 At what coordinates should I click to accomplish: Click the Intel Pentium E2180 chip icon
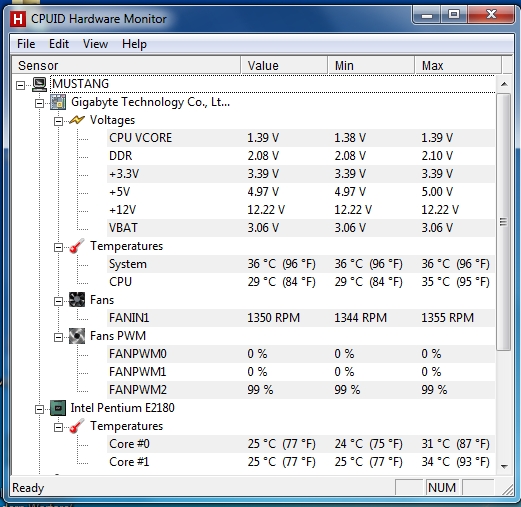pyautogui.click(x=58, y=408)
